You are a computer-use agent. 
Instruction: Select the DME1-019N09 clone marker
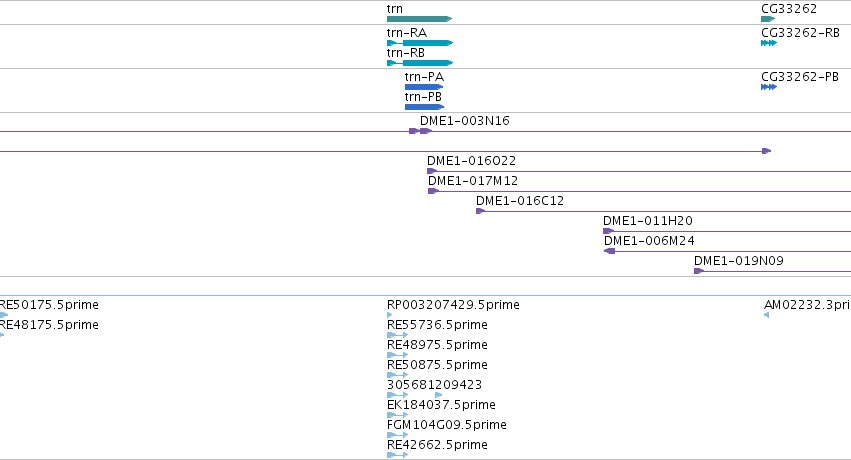tap(699, 271)
